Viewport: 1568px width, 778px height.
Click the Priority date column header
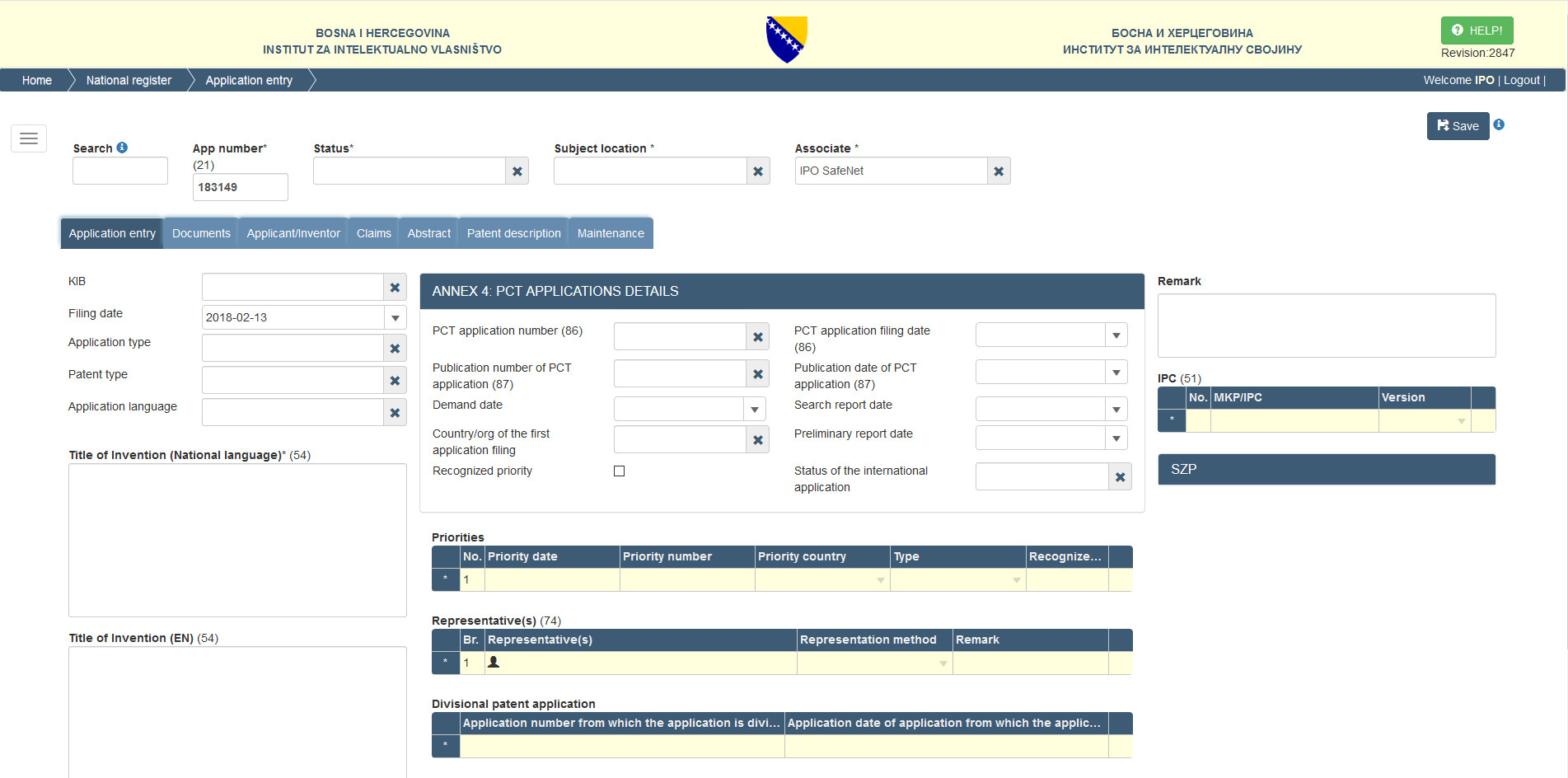pyautogui.click(x=552, y=556)
